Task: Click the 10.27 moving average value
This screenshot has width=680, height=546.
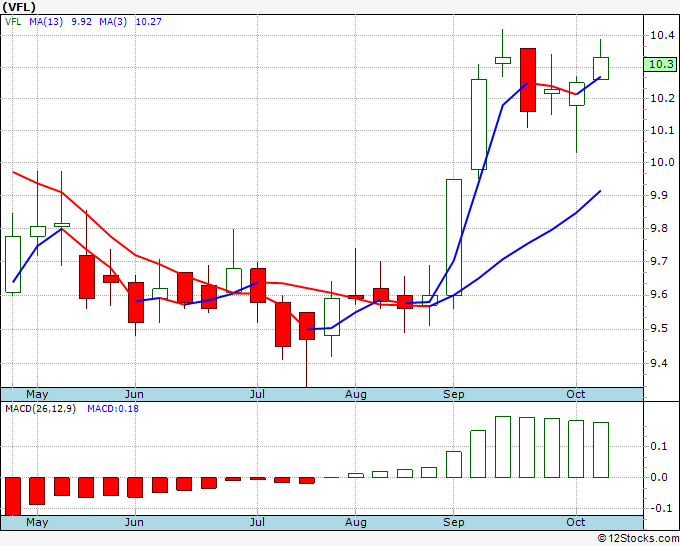Action: [x=148, y=21]
